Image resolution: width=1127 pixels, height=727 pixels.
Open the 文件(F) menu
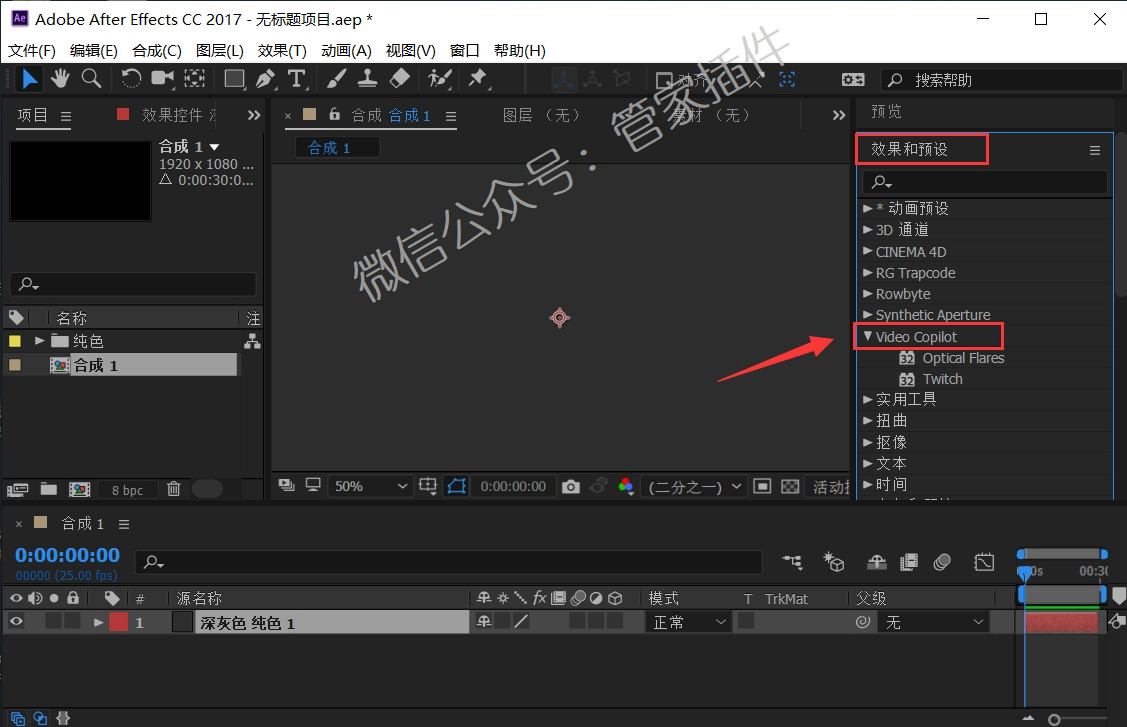[32, 50]
